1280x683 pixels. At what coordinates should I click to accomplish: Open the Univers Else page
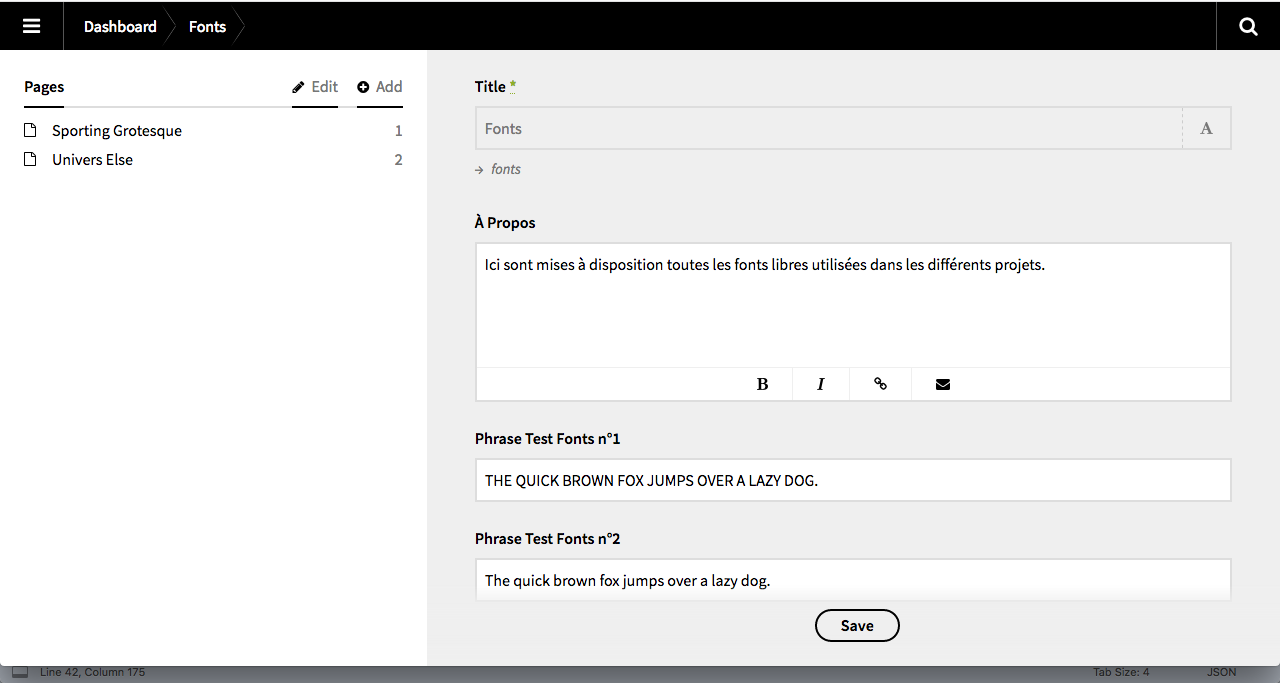tap(92, 160)
